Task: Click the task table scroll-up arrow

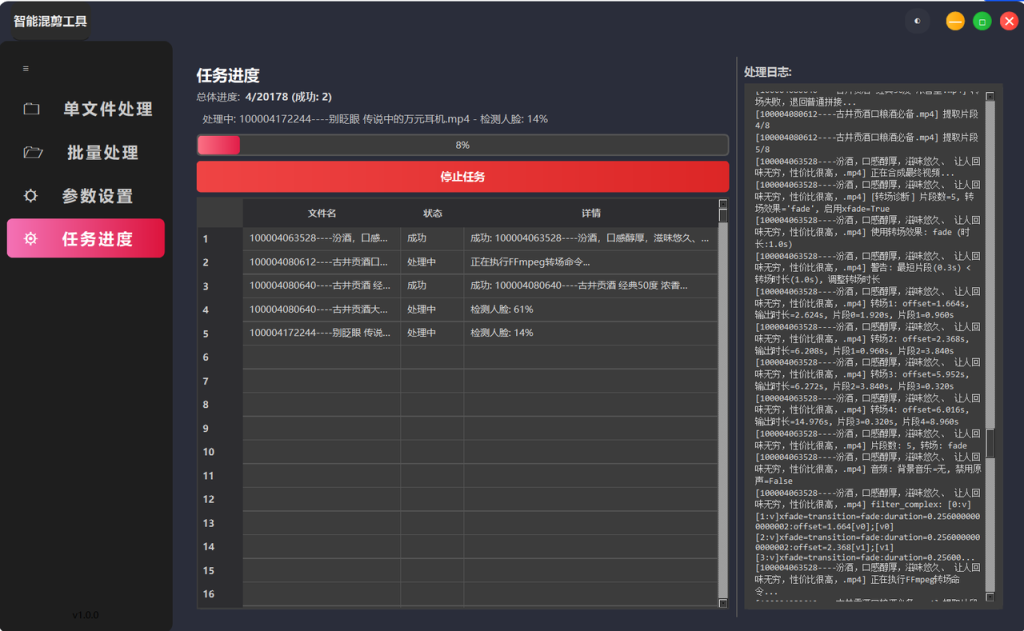Action: pyautogui.click(x=723, y=203)
